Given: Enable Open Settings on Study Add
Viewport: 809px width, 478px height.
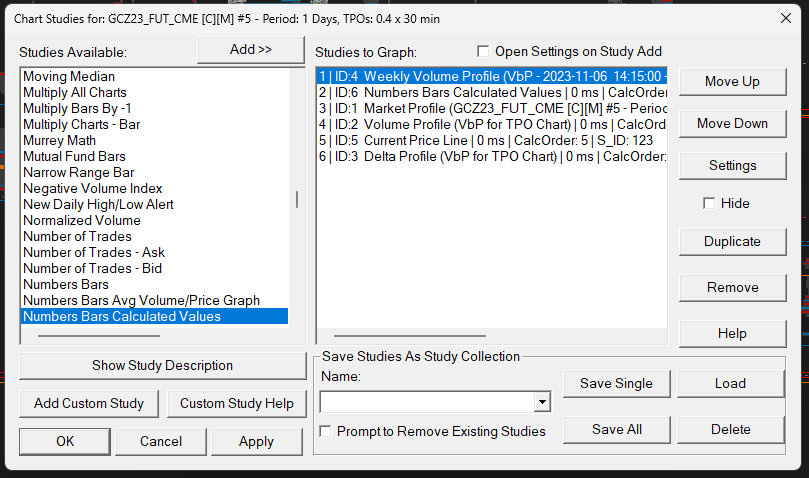Looking at the screenshot, I should [x=484, y=52].
